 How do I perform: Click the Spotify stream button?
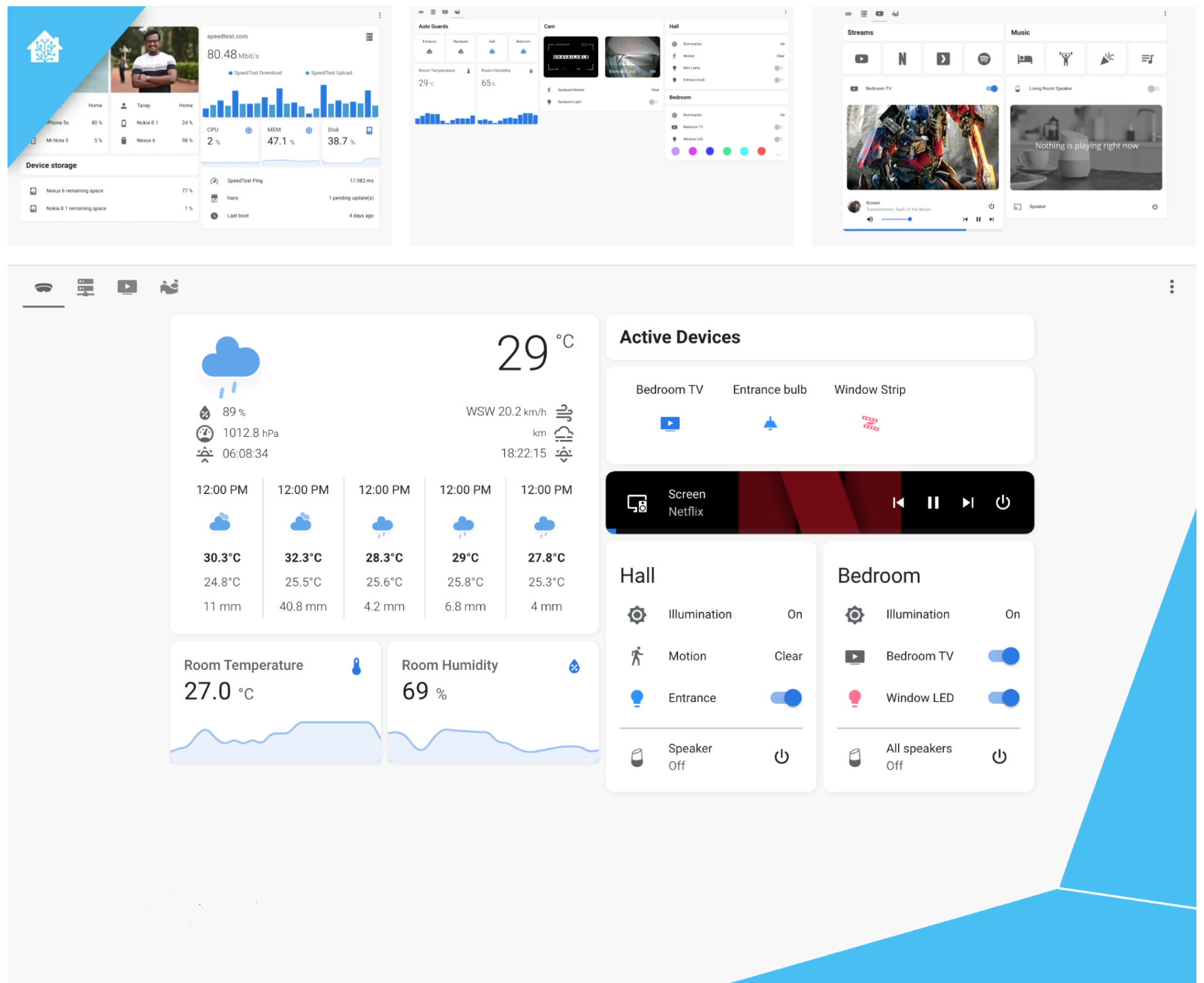coord(984,59)
